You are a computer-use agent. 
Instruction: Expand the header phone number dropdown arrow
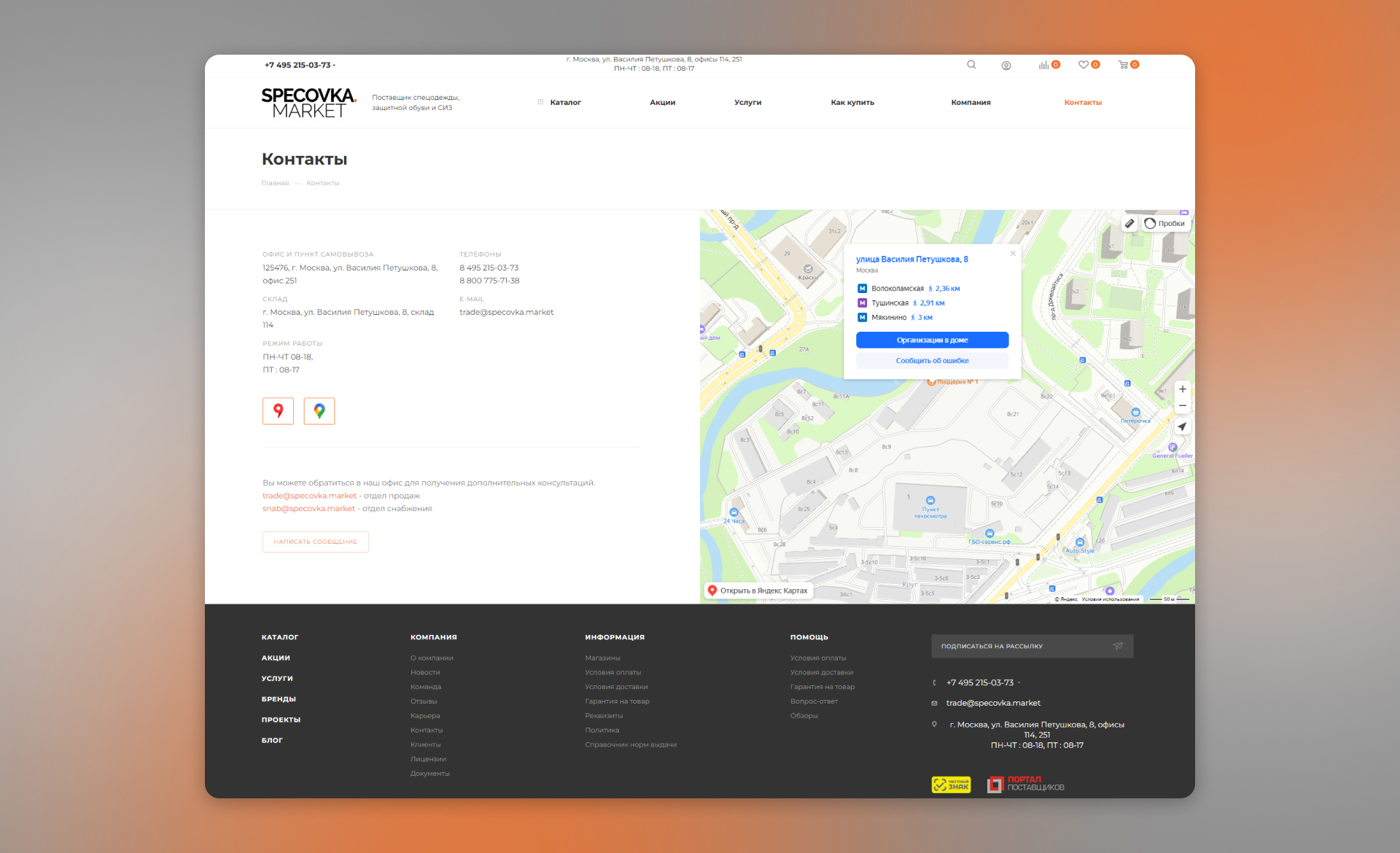pyautogui.click(x=335, y=66)
